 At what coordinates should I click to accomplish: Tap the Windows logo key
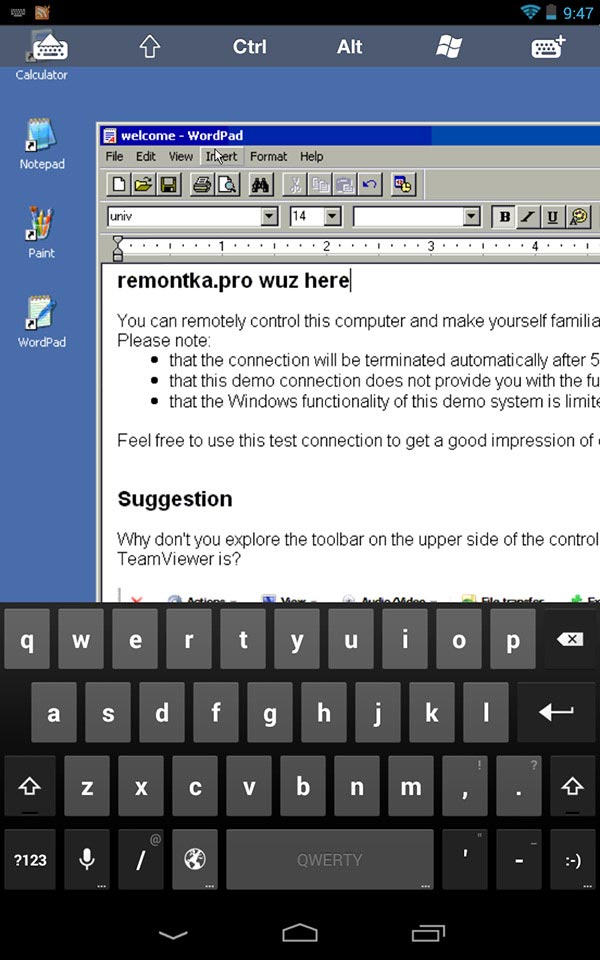point(449,47)
